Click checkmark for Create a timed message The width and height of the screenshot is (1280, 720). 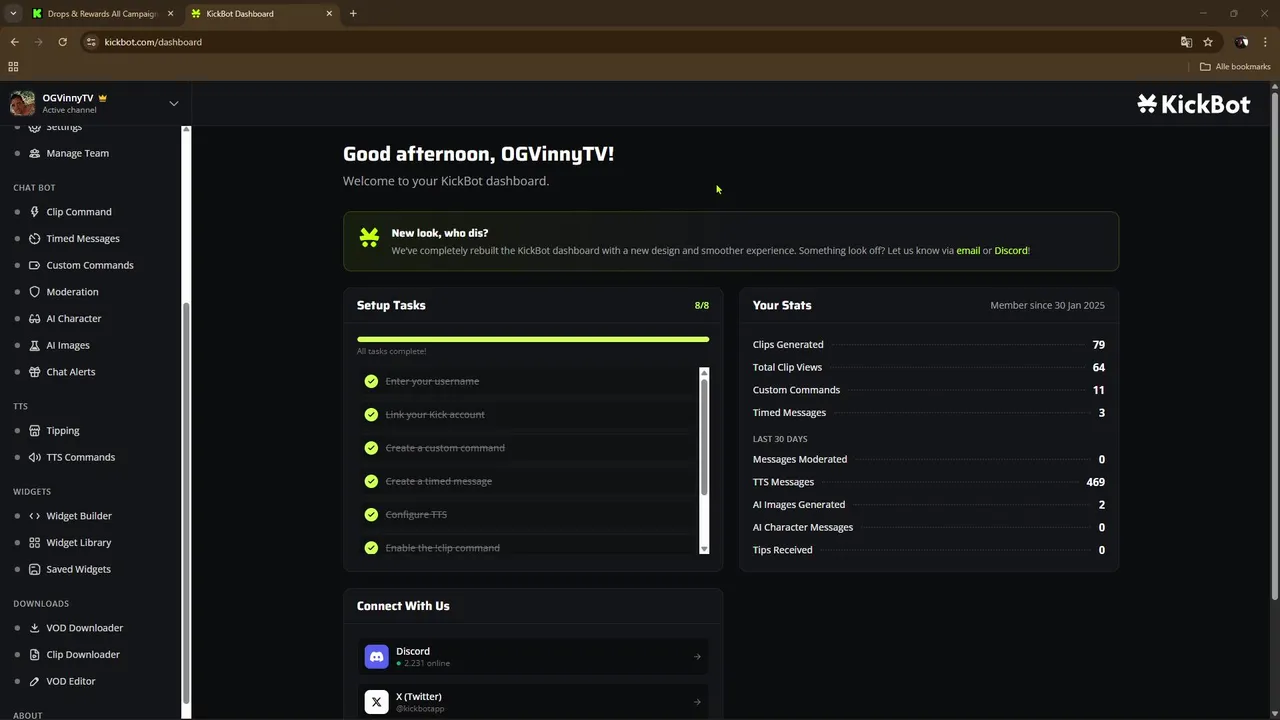tap(371, 481)
